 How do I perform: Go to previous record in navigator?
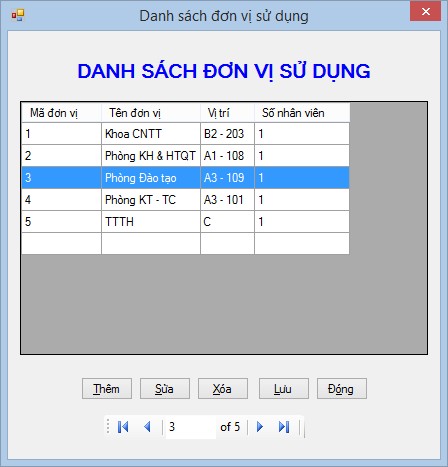pos(147,427)
